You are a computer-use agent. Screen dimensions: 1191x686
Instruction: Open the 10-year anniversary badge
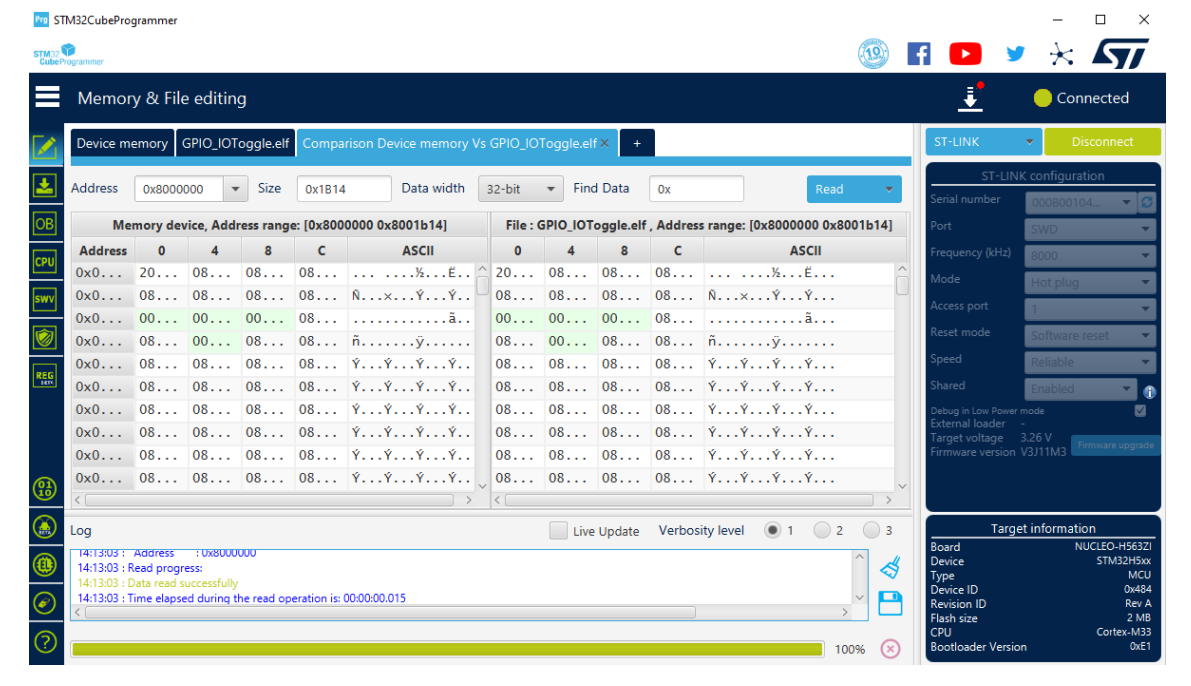[874, 53]
